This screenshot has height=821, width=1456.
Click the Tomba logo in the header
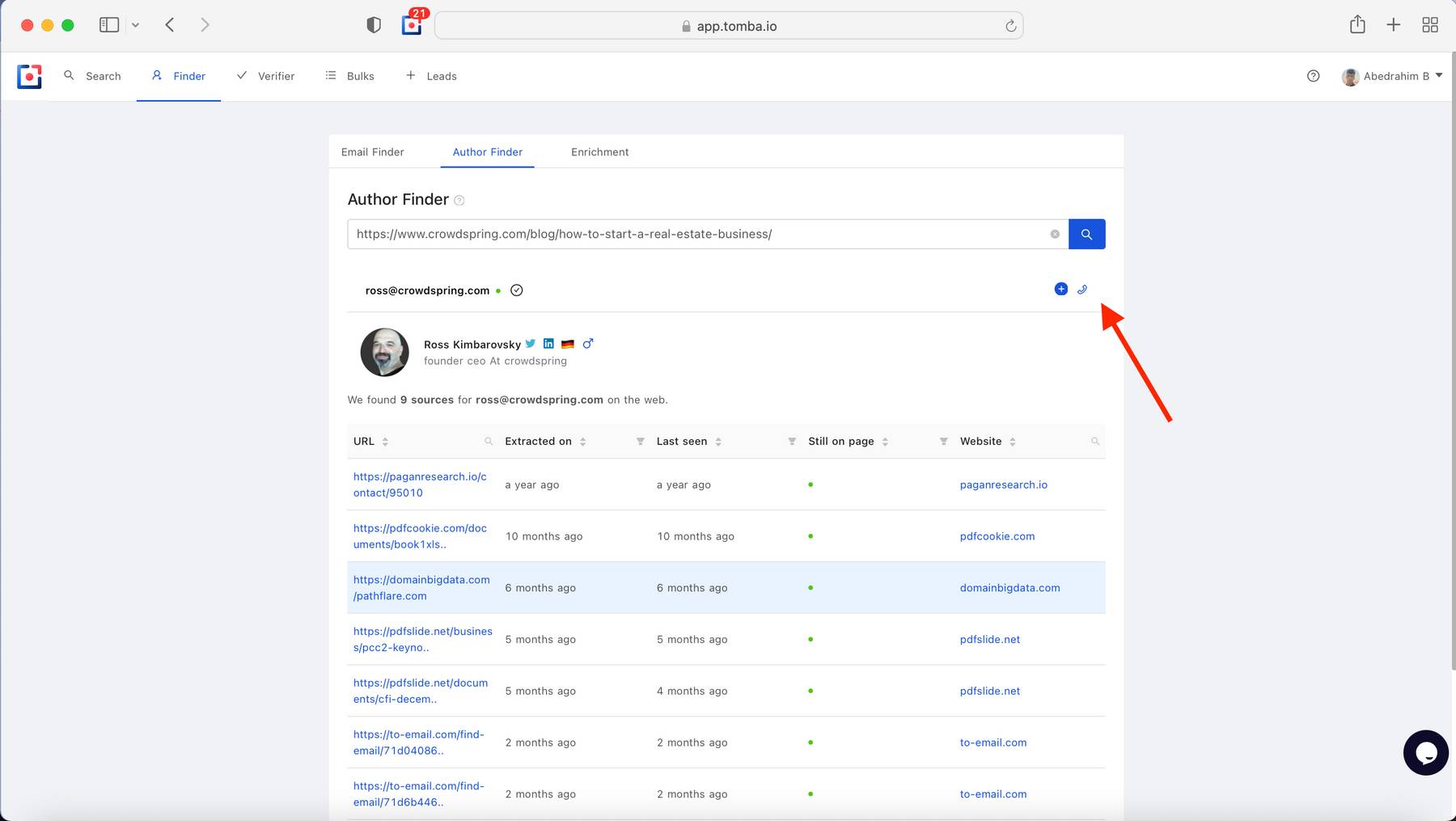tap(29, 76)
